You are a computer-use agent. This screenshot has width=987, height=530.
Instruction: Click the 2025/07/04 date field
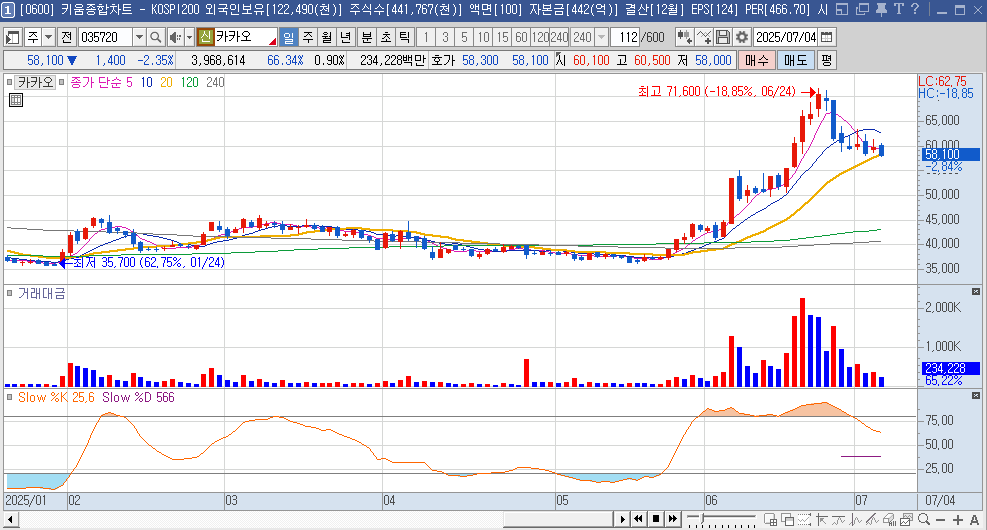tap(786, 37)
